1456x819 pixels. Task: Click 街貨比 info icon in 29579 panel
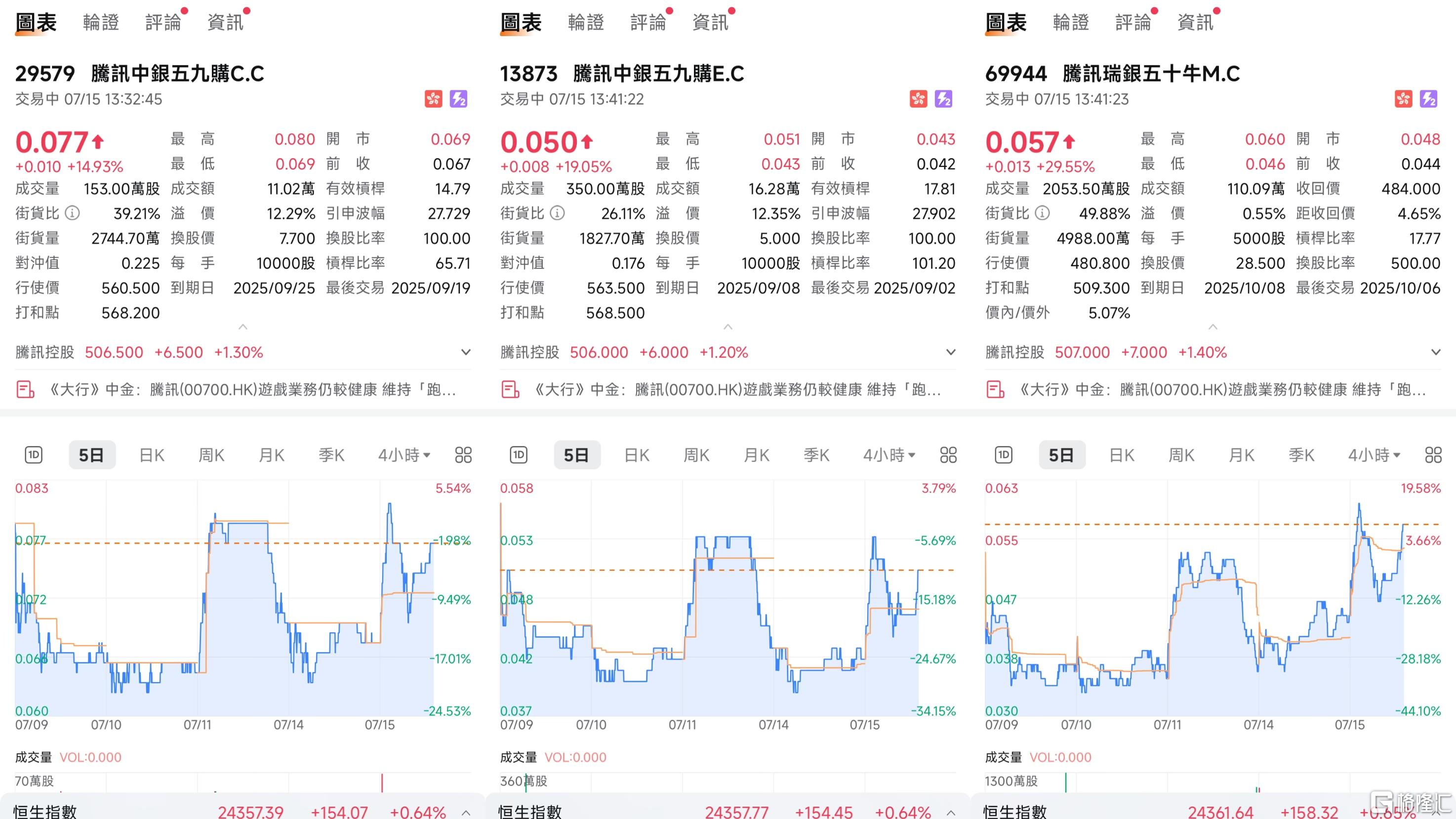[72, 213]
